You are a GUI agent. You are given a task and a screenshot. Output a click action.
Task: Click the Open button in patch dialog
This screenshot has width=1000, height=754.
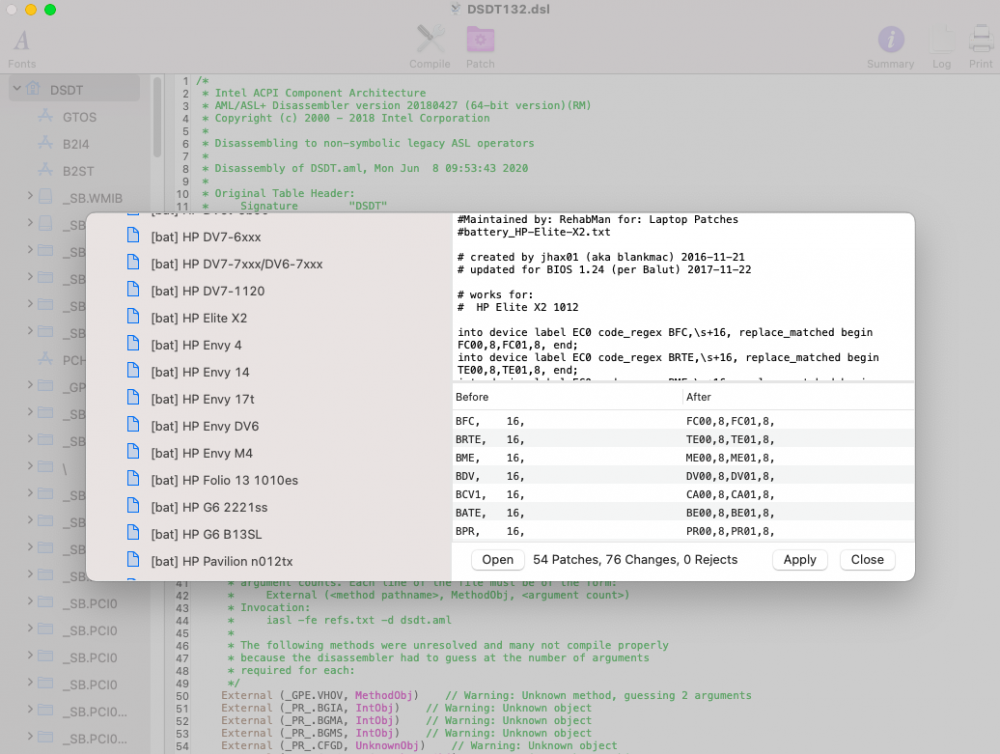coord(497,559)
